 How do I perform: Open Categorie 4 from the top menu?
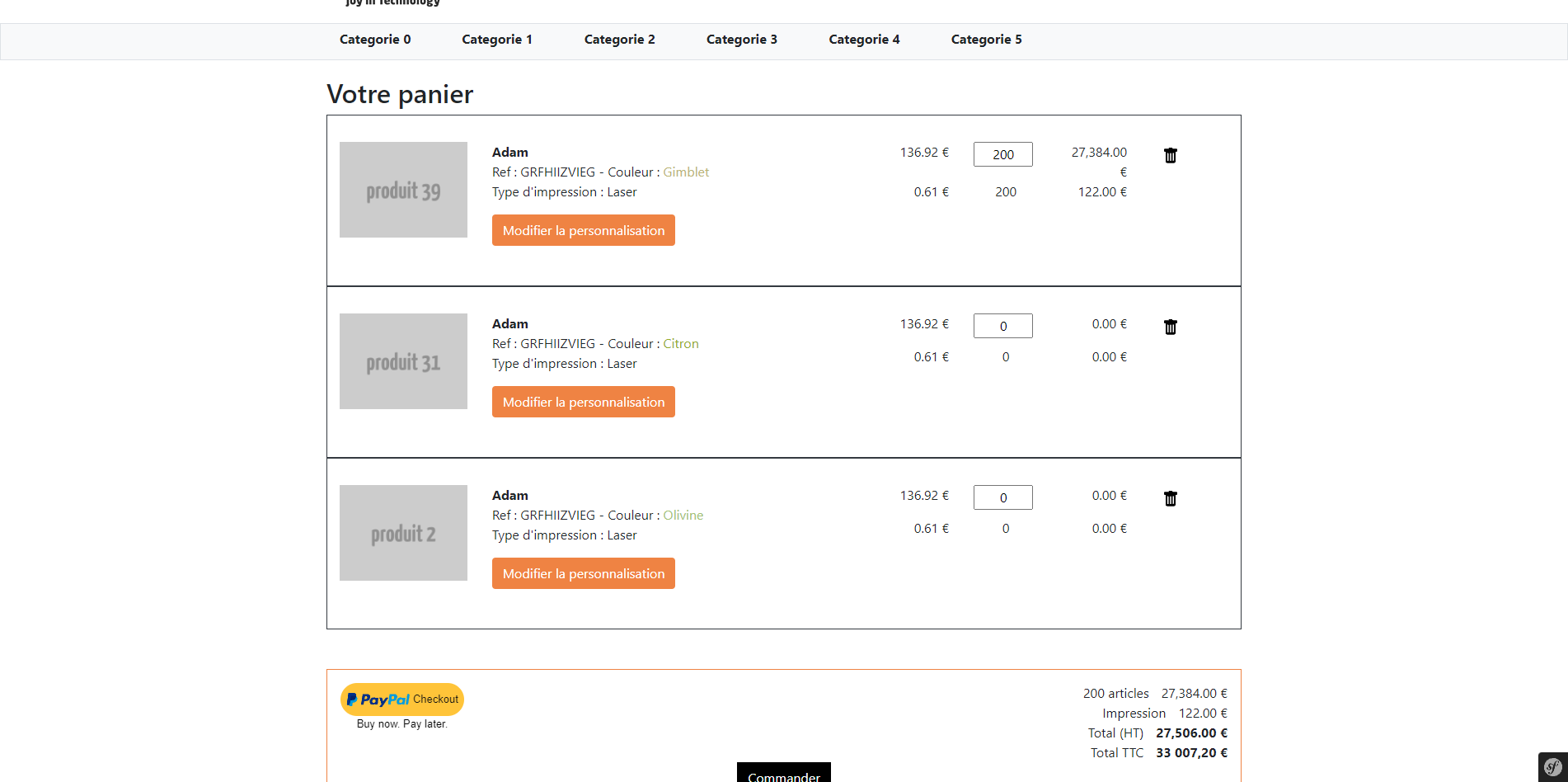864,39
